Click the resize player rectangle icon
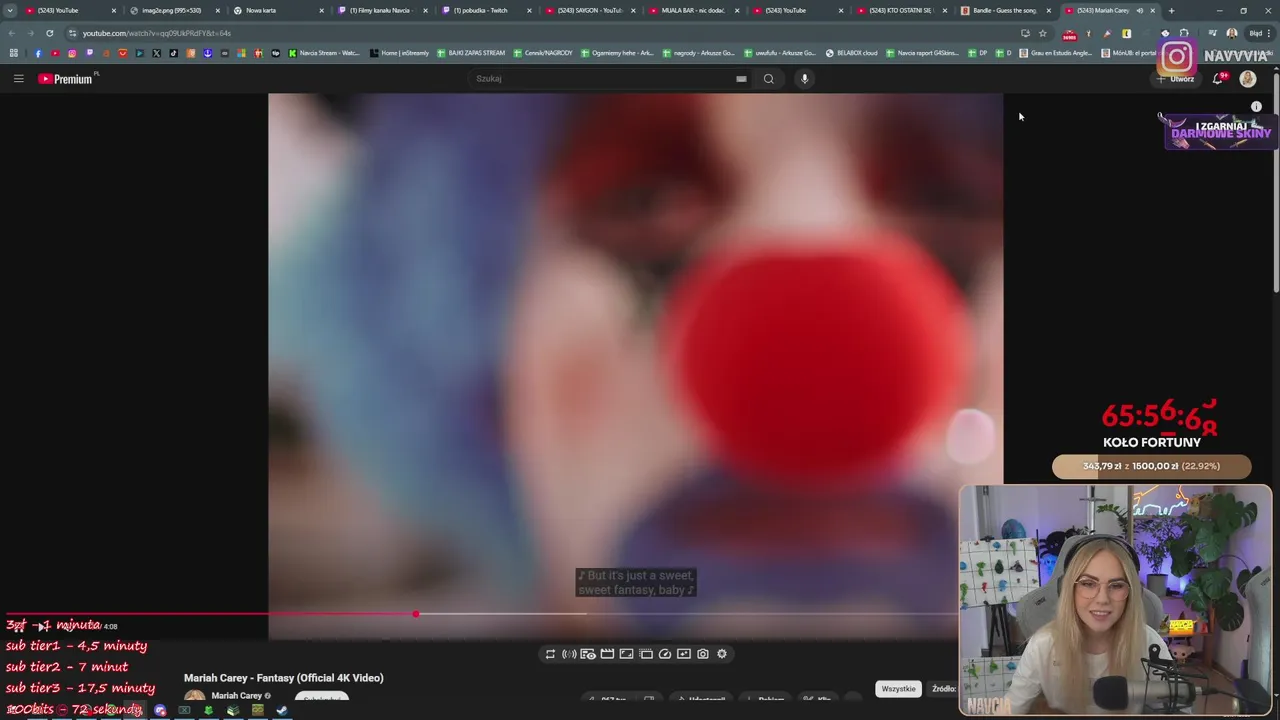Image resolution: width=1280 pixels, height=720 pixels. [626, 654]
